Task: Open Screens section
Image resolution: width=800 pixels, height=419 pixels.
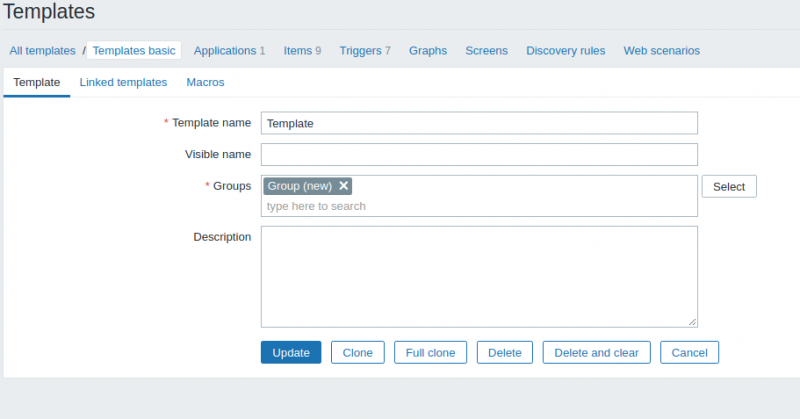Action: tap(486, 51)
